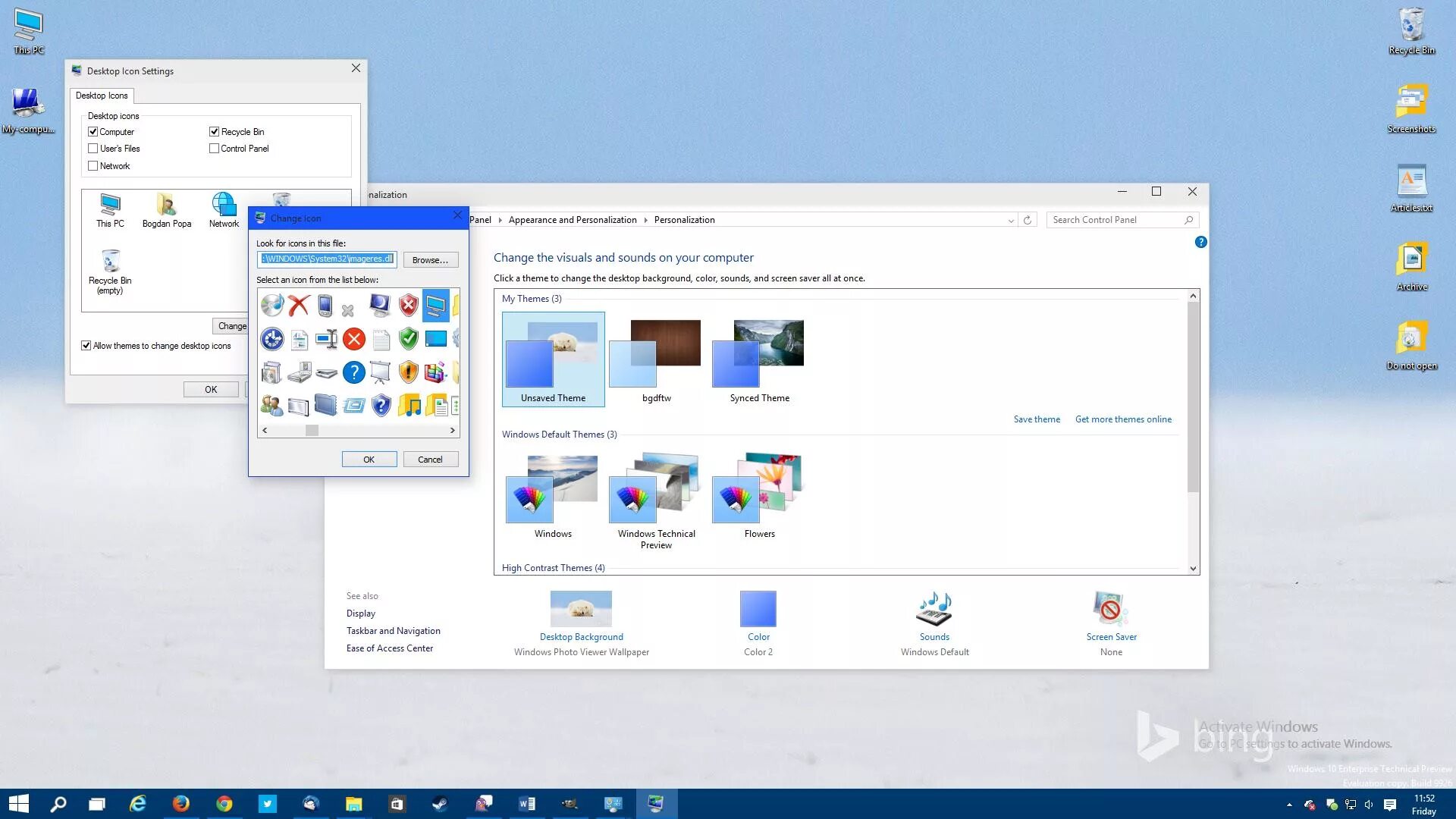The width and height of the screenshot is (1456, 819).
Task: Uncheck the Computer desktop icon checkbox
Action: tap(93, 132)
